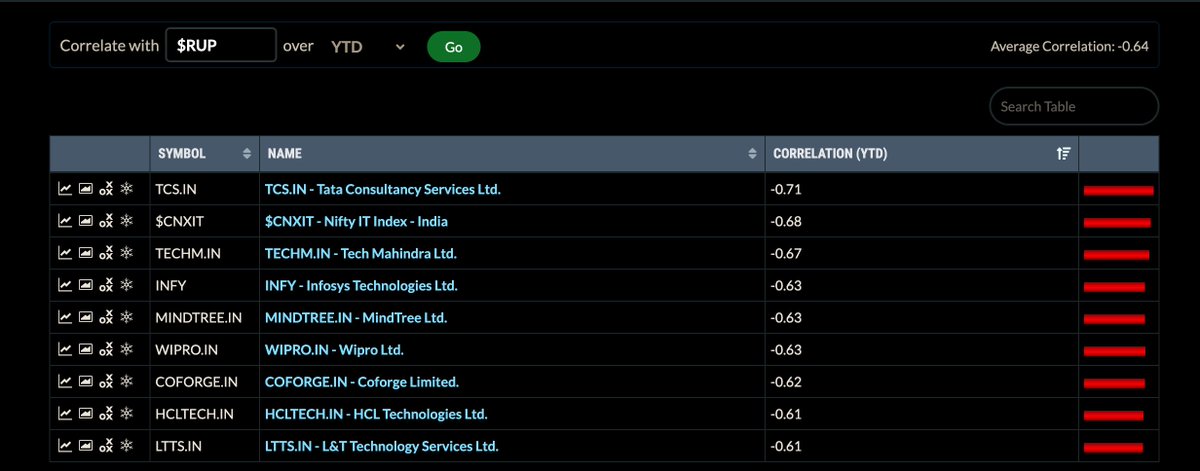
Task: Open the point & figure icon for HCLTECH.IN
Action: point(106,414)
